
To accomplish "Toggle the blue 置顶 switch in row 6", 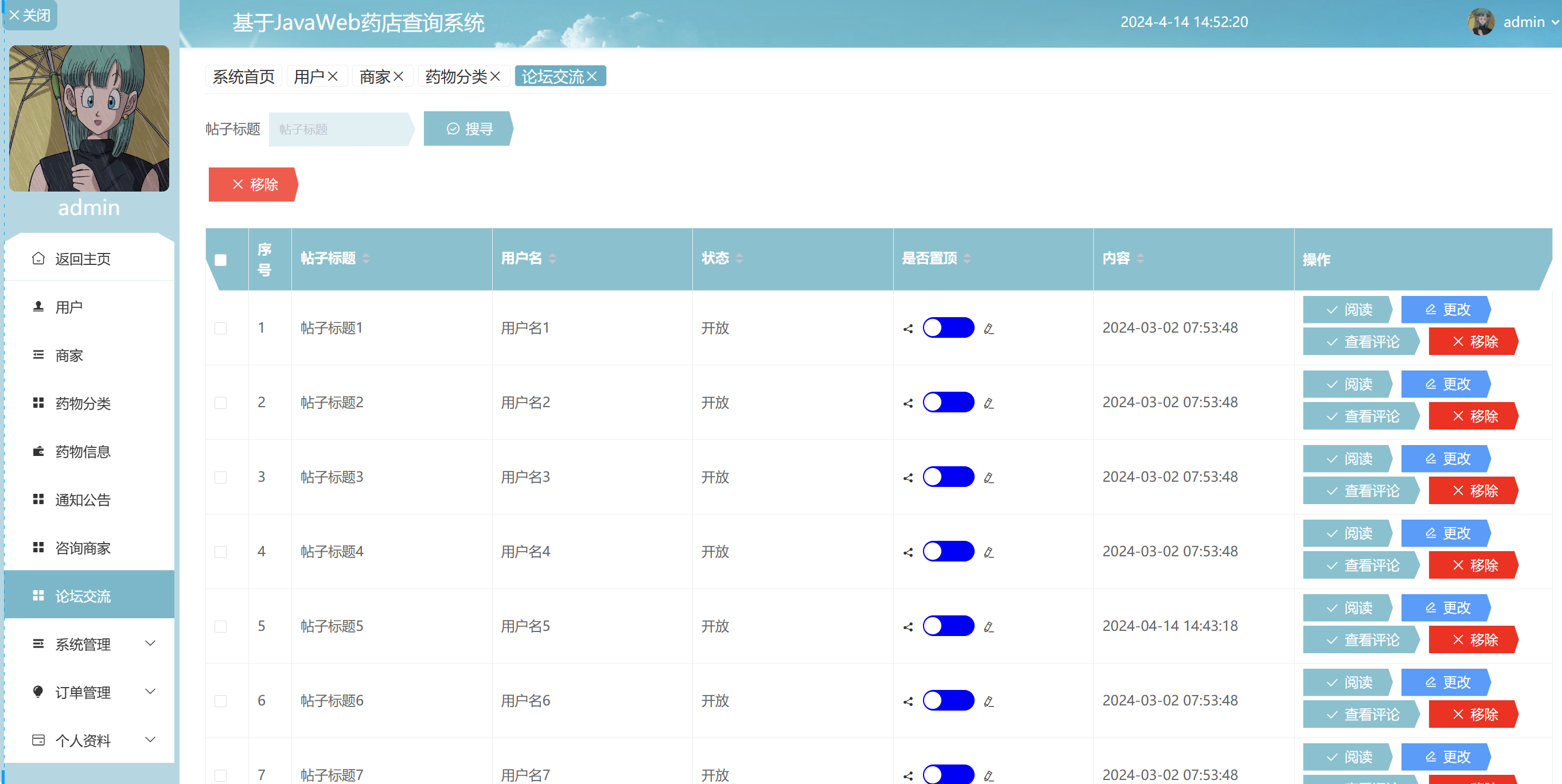I will (948, 700).
